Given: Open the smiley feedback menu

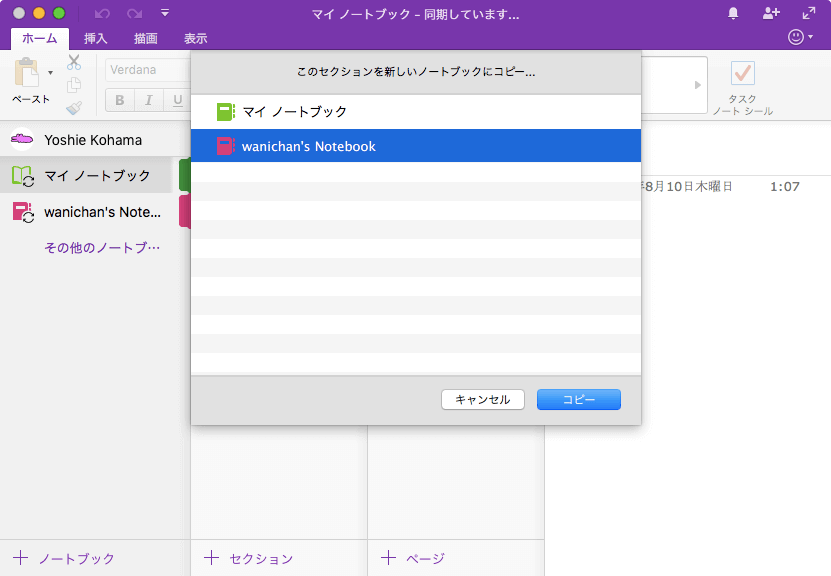Looking at the screenshot, I should (x=800, y=37).
